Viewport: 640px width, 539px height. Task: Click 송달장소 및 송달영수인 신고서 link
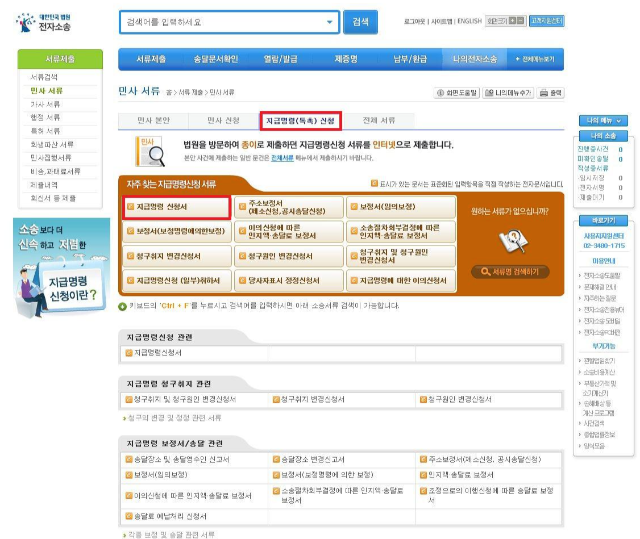coord(182,460)
